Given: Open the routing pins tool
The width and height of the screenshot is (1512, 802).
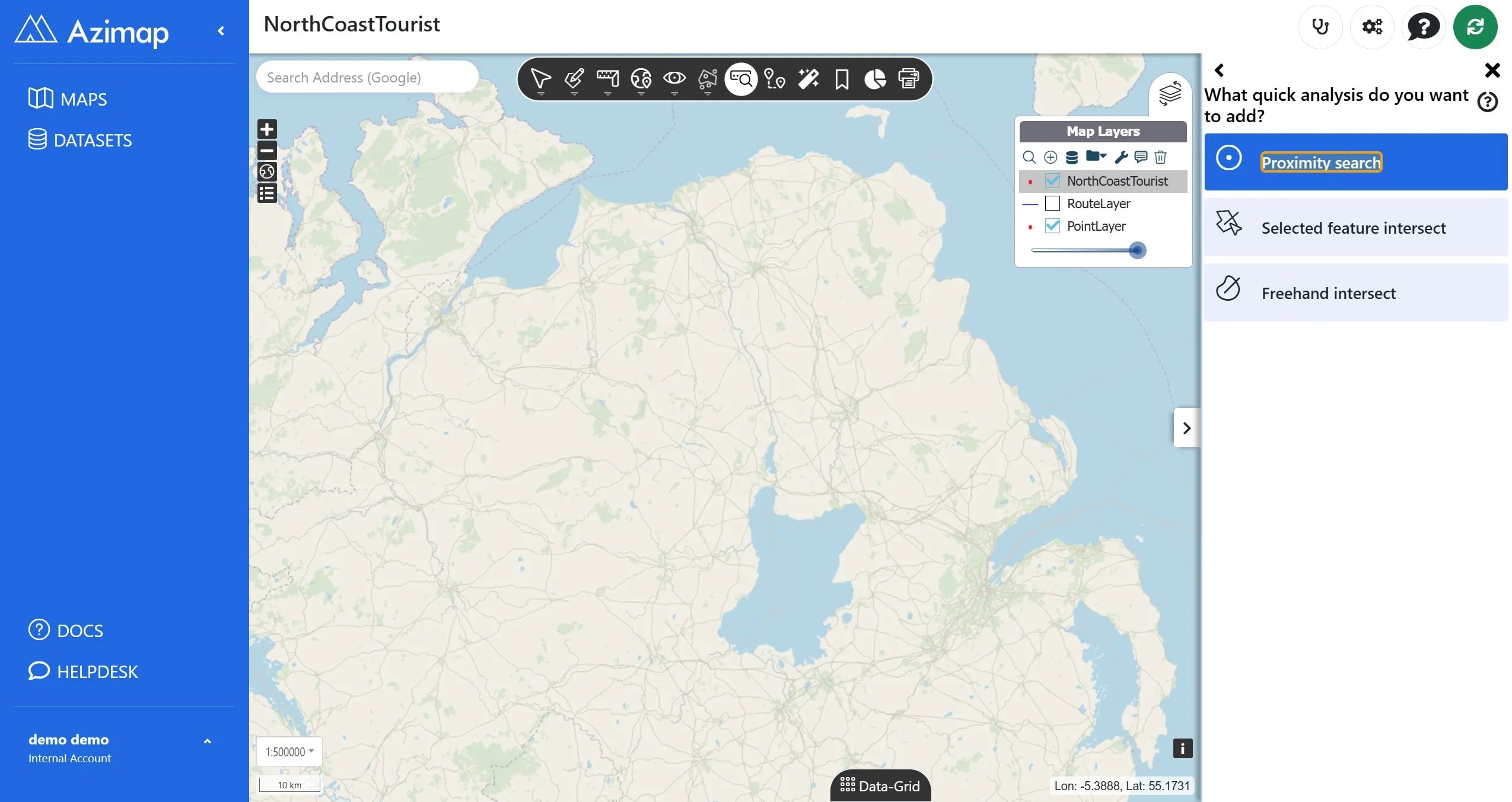Looking at the screenshot, I should tap(775, 79).
